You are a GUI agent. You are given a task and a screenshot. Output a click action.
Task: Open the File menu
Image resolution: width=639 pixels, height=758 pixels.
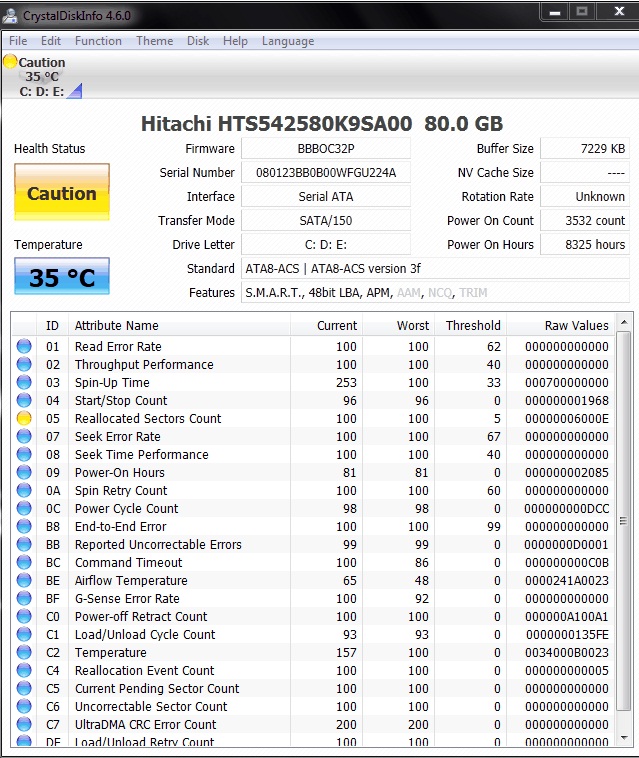click(18, 41)
